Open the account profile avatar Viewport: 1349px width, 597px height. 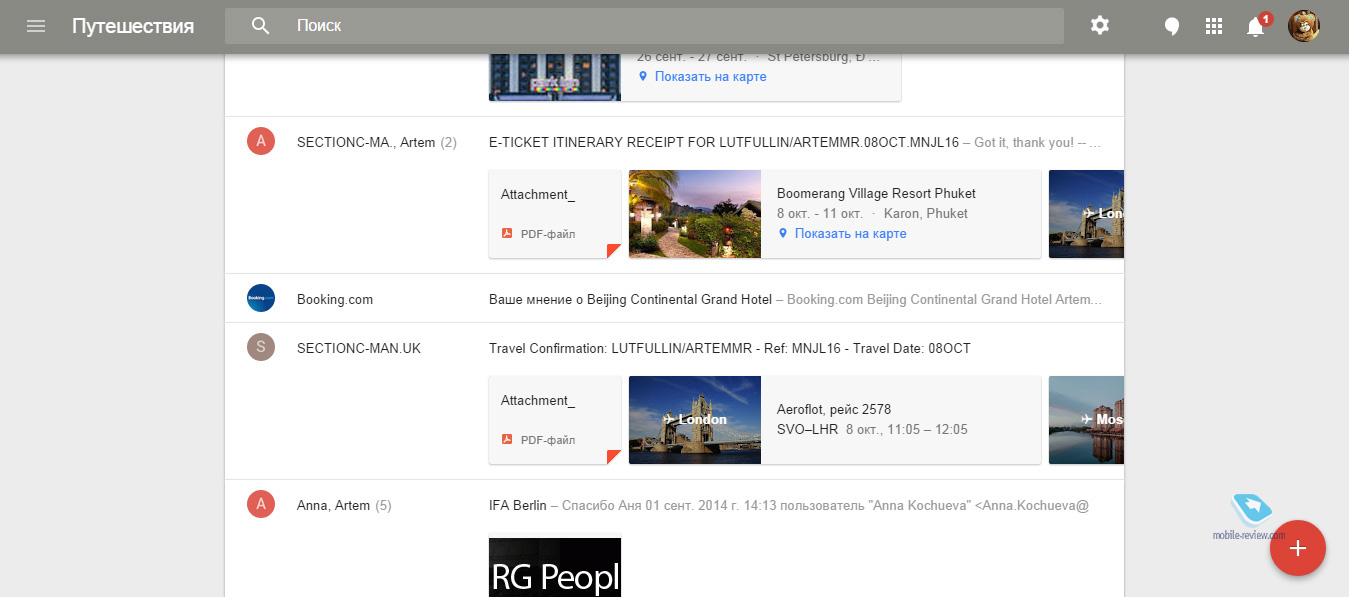[x=1304, y=26]
